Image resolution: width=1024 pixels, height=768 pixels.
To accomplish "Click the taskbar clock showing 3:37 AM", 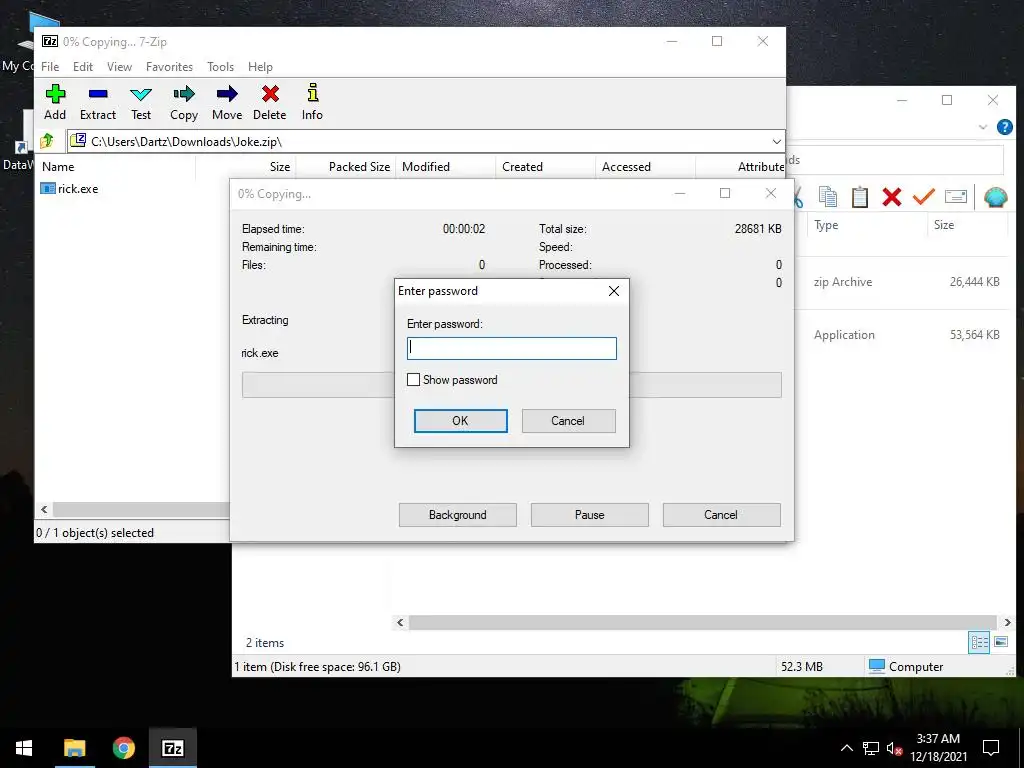I will [x=938, y=748].
